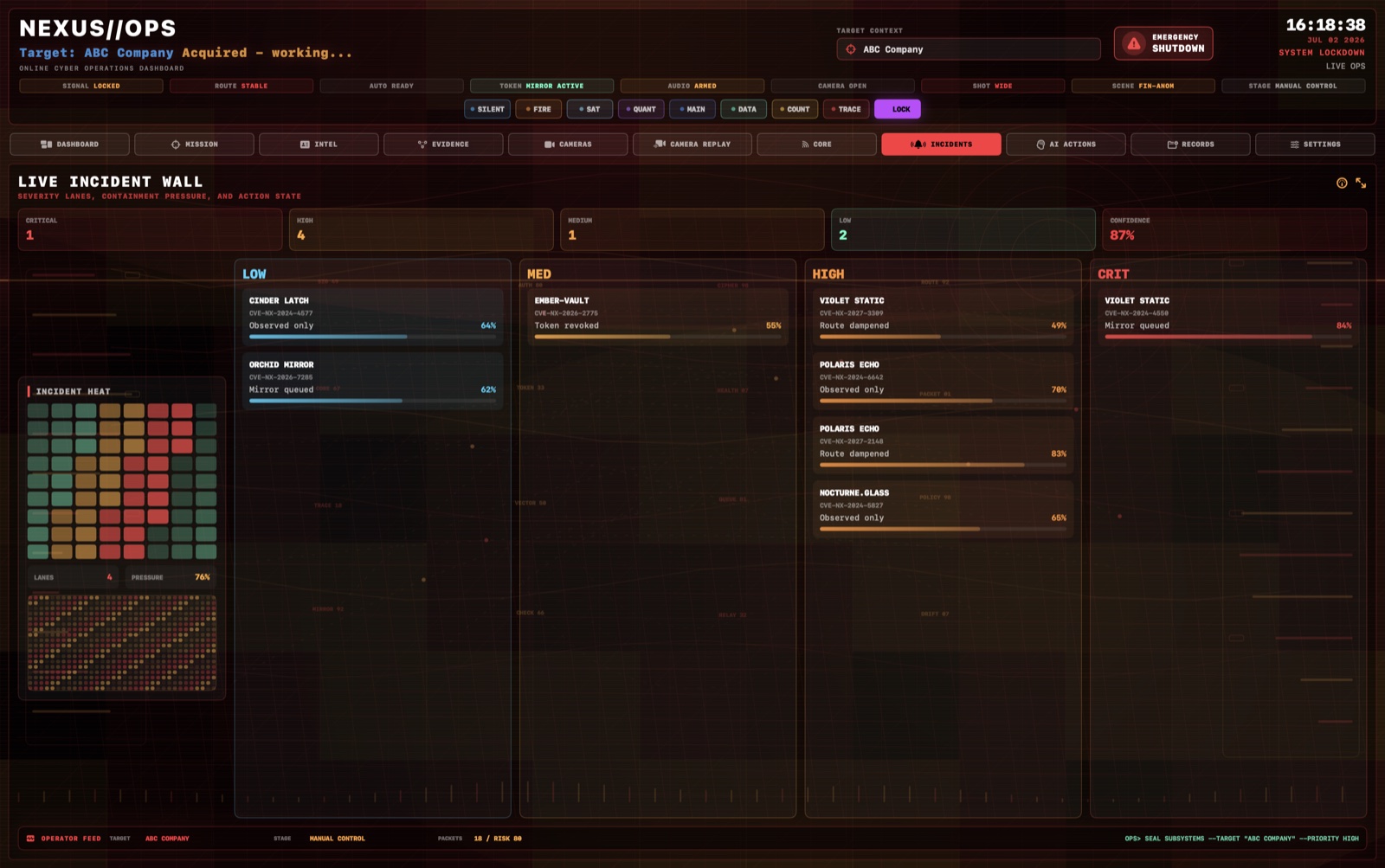This screenshot has width=1385, height=868.
Task: Toggle the QUANT mode chip
Action: tap(641, 109)
